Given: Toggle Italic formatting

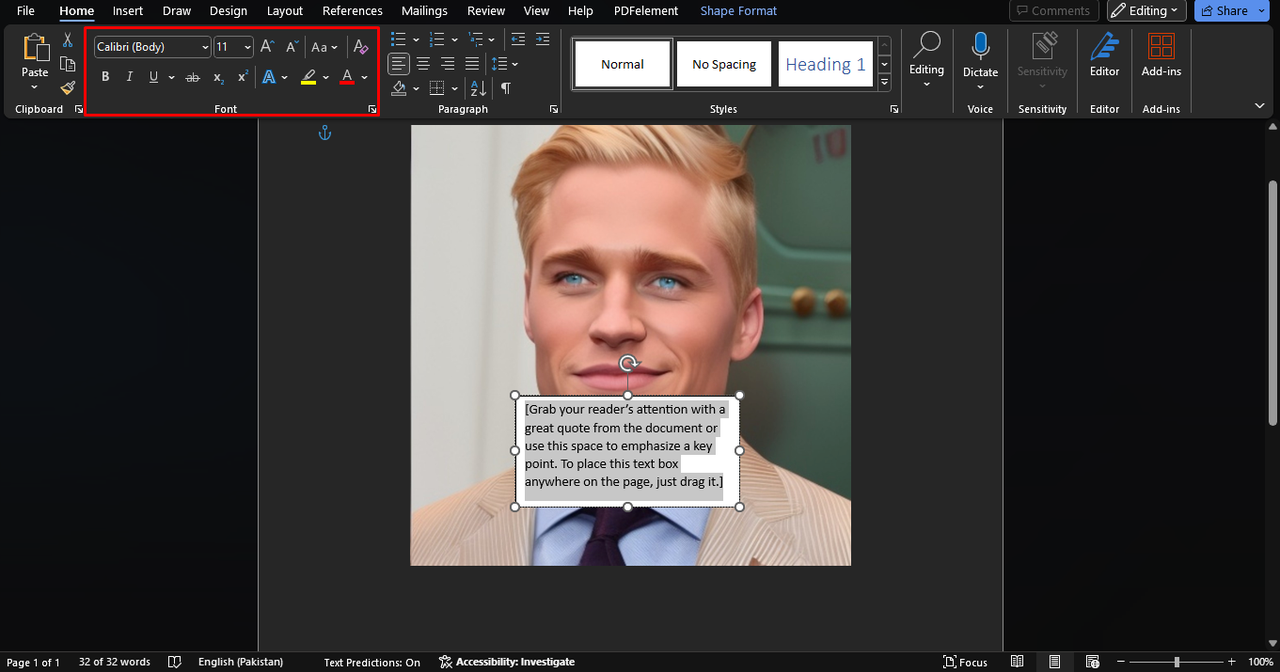Looking at the screenshot, I should [x=129, y=77].
